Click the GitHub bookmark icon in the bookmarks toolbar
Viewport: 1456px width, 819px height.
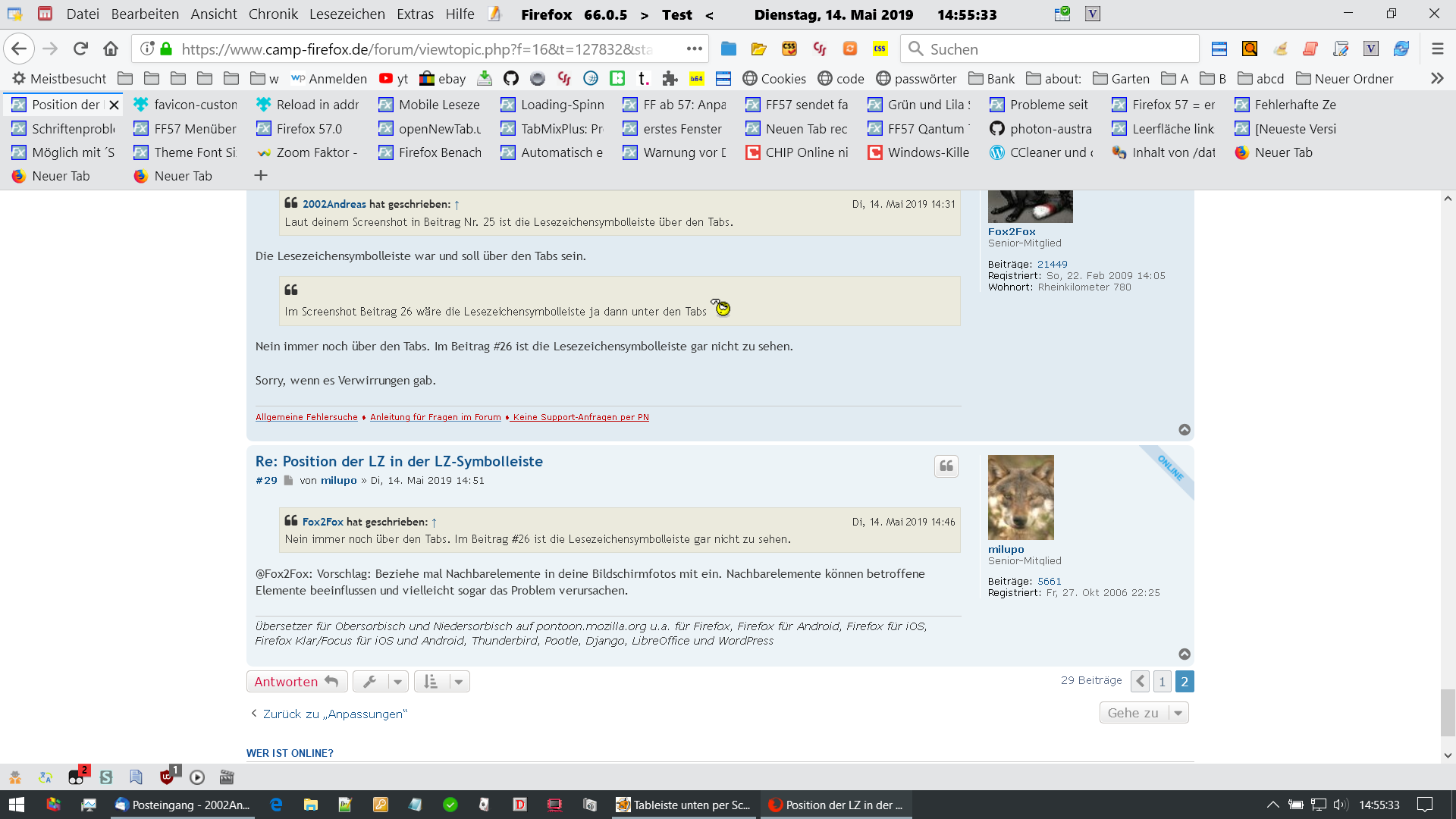click(511, 79)
